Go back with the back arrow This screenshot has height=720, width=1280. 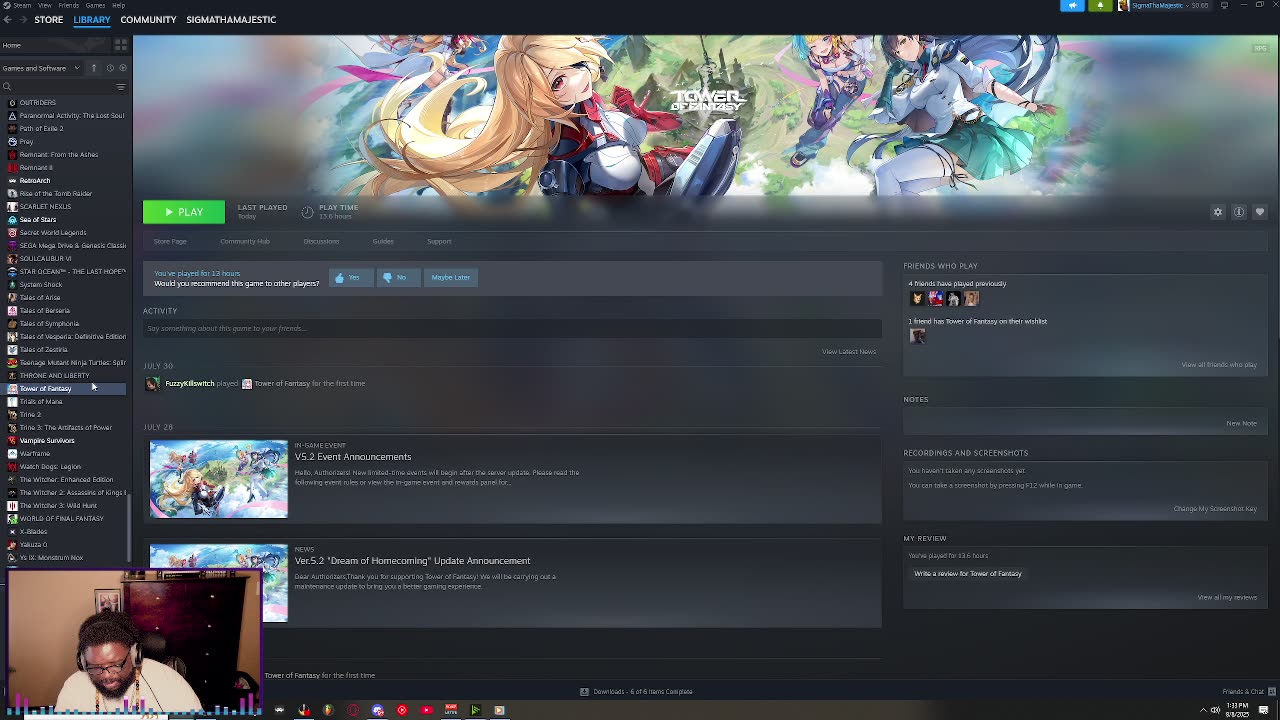(x=10, y=19)
